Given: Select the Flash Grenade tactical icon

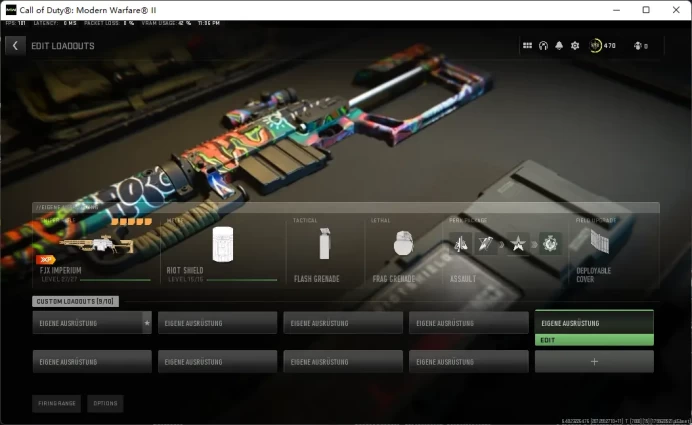Looking at the screenshot, I should pos(324,244).
